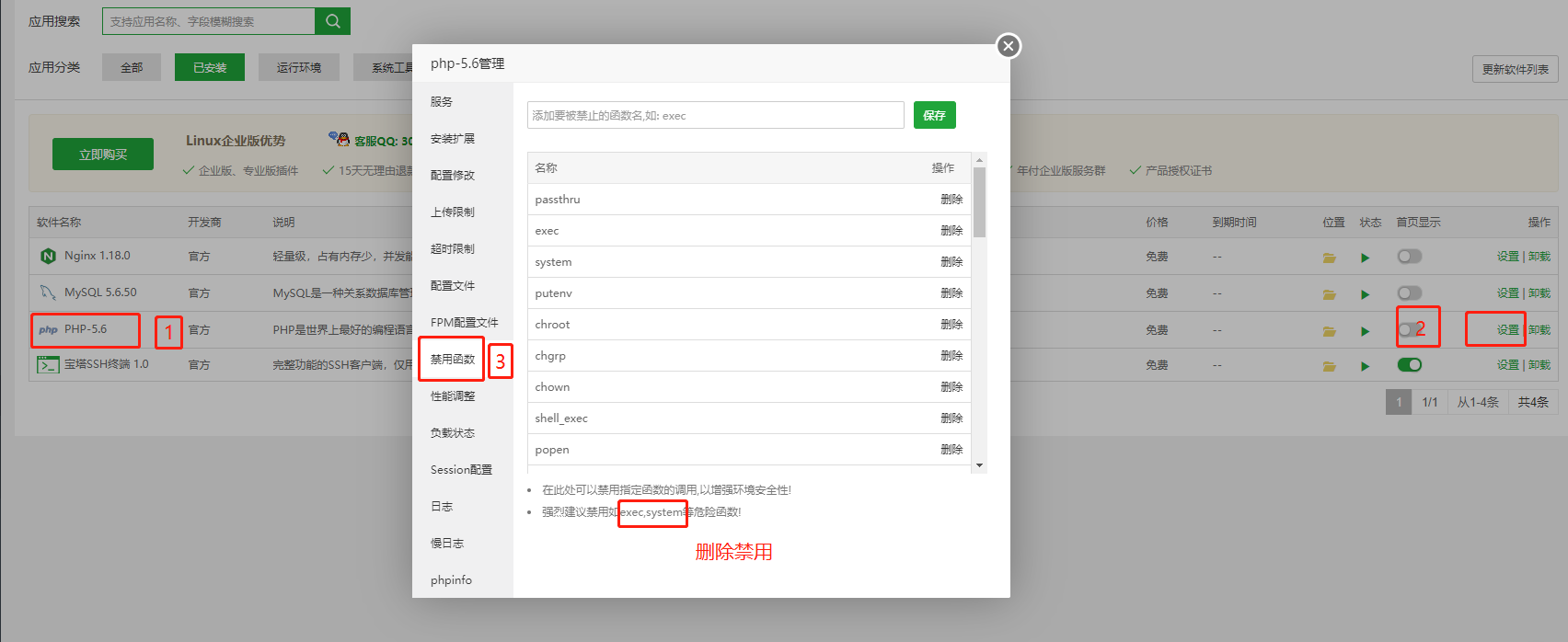Delete the exec disabled function
Viewport: 1568px width, 642px height.
click(x=951, y=231)
